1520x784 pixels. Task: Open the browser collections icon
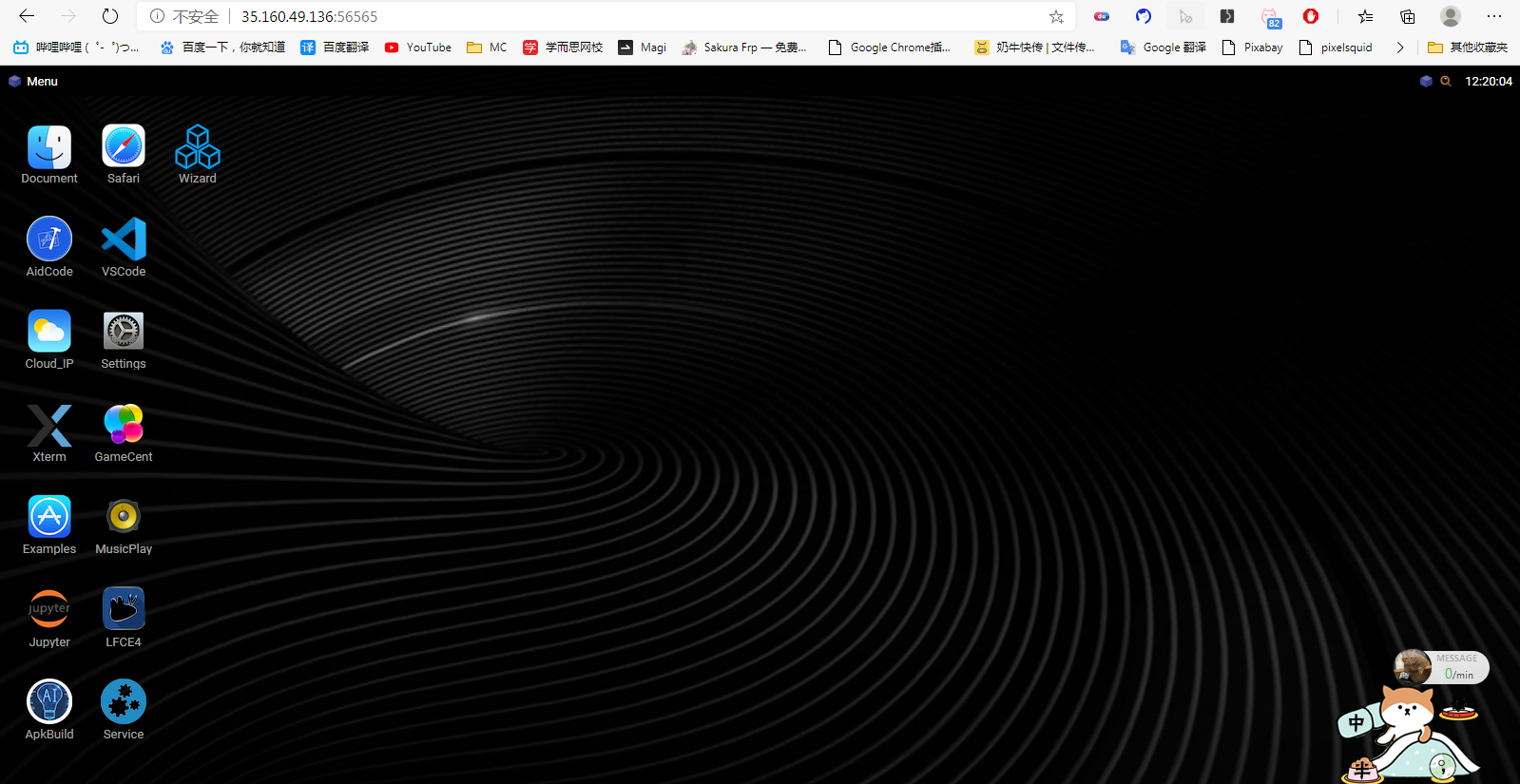[x=1408, y=16]
